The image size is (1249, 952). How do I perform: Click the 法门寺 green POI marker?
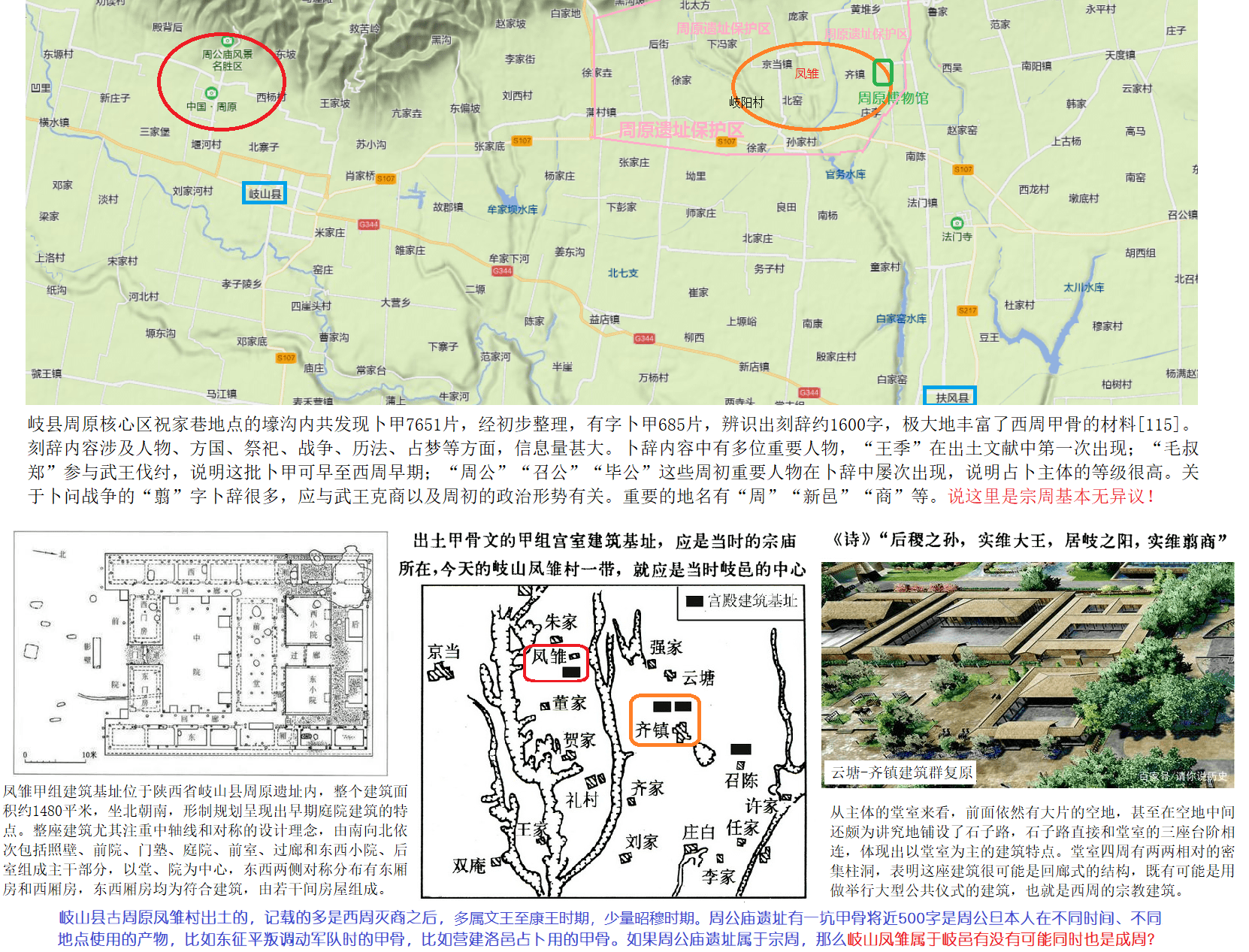pyautogui.click(x=957, y=222)
